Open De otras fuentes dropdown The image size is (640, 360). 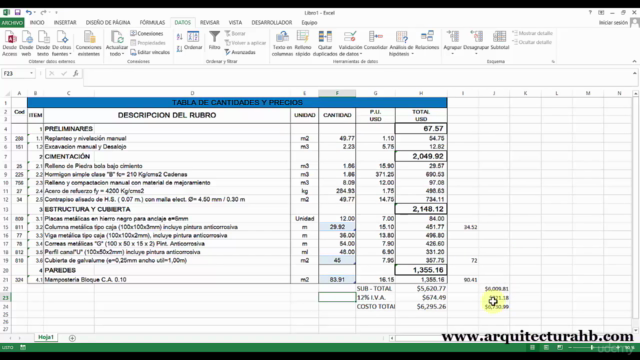click(62, 43)
